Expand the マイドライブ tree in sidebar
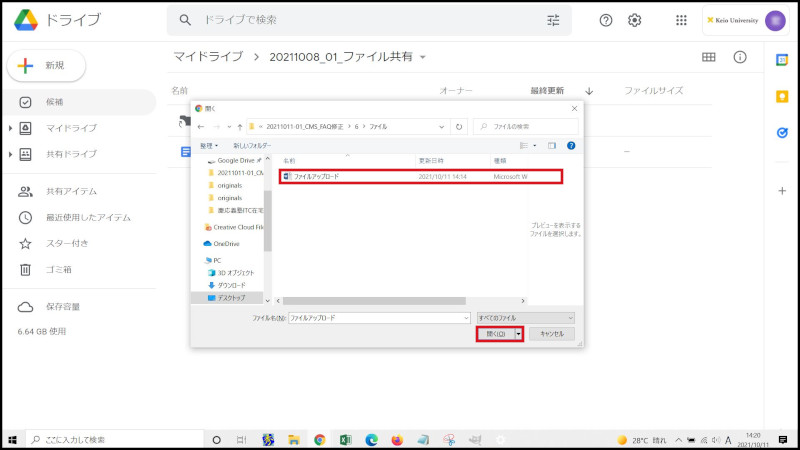This screenshot has height=450, width=800. (10, 128)
